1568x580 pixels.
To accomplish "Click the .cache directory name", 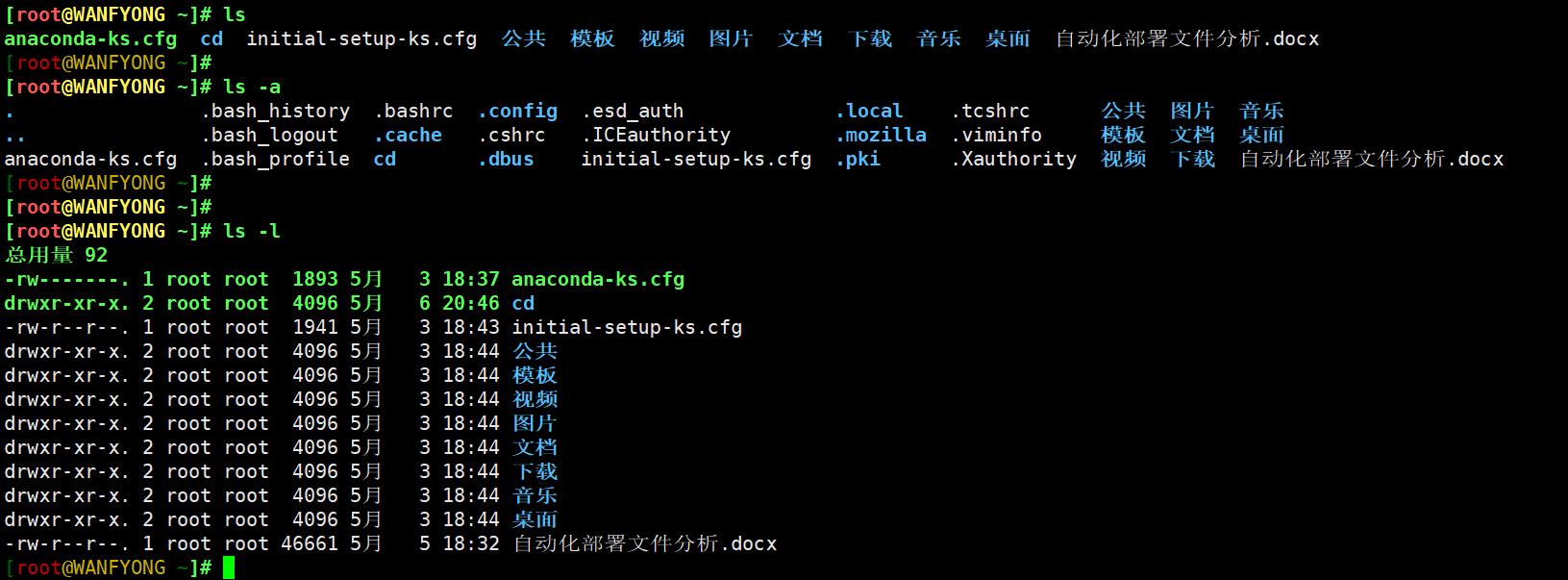I will coord(408,136).
